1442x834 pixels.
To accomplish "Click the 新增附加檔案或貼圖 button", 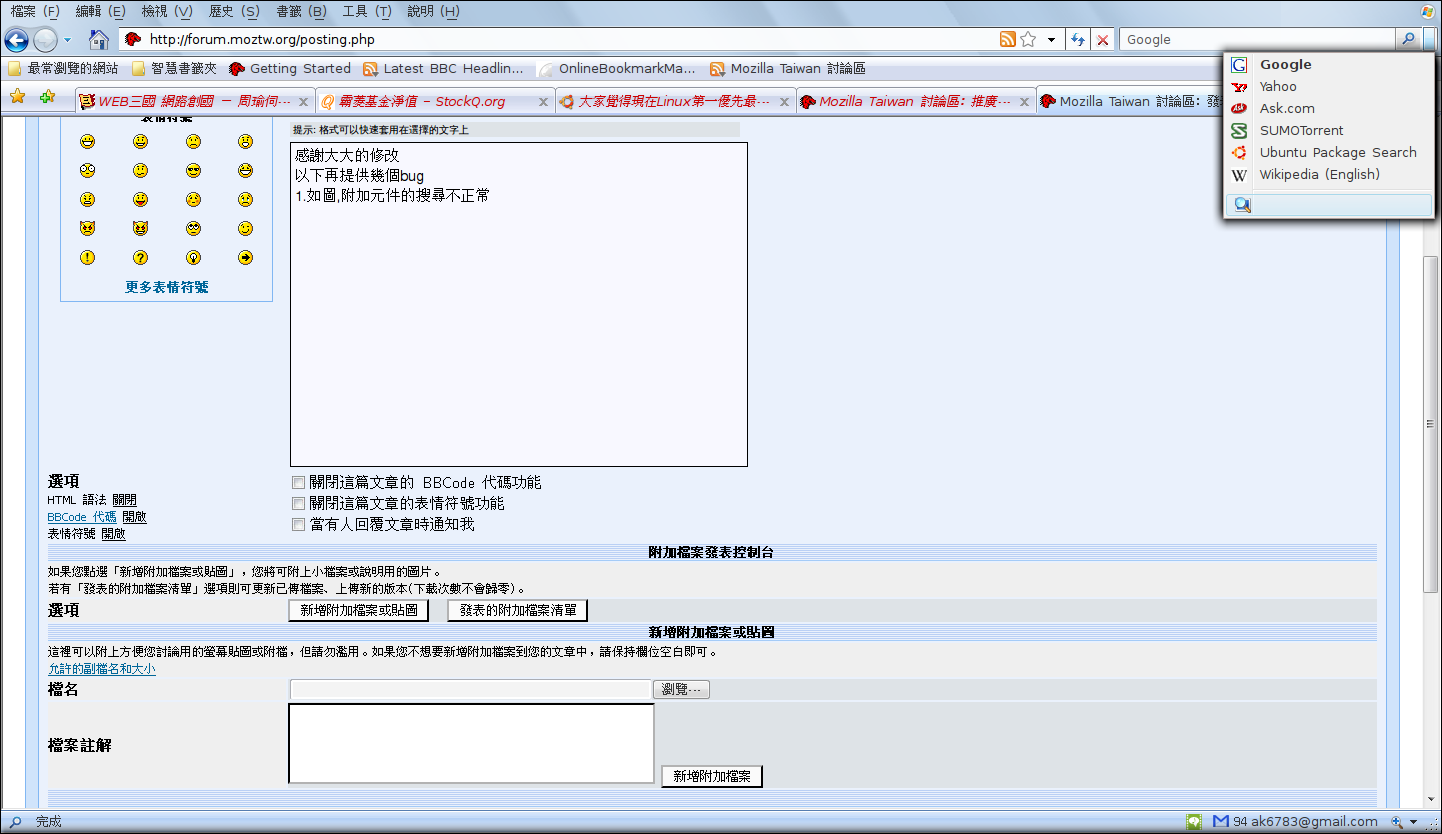I will point(359,610).
